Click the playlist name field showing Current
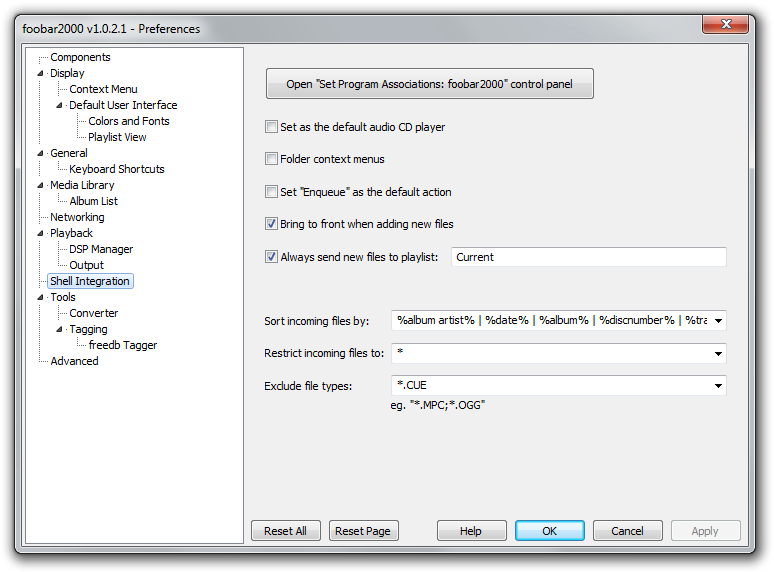Screen dimensions: 774x572 [x=588, y=257]
